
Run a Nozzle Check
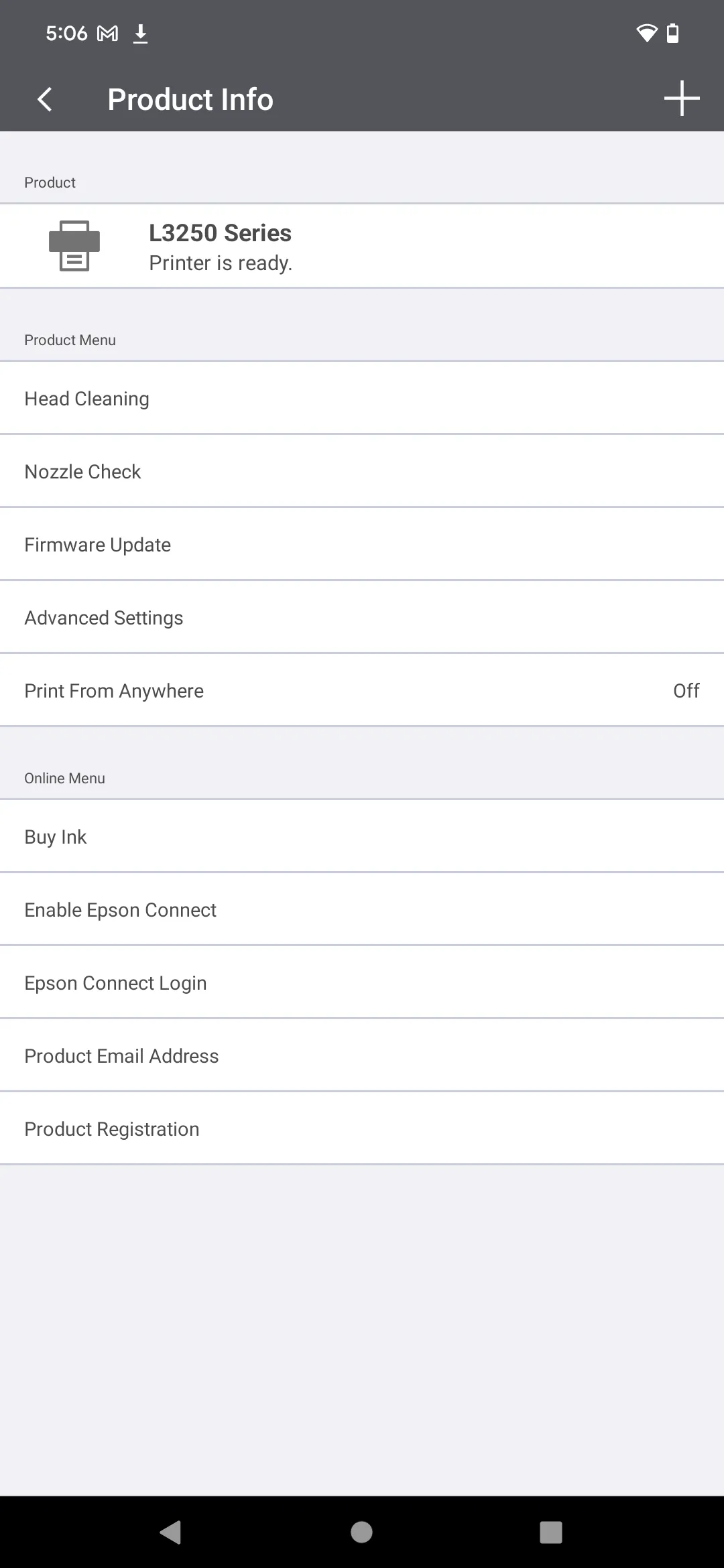(362, 471)
